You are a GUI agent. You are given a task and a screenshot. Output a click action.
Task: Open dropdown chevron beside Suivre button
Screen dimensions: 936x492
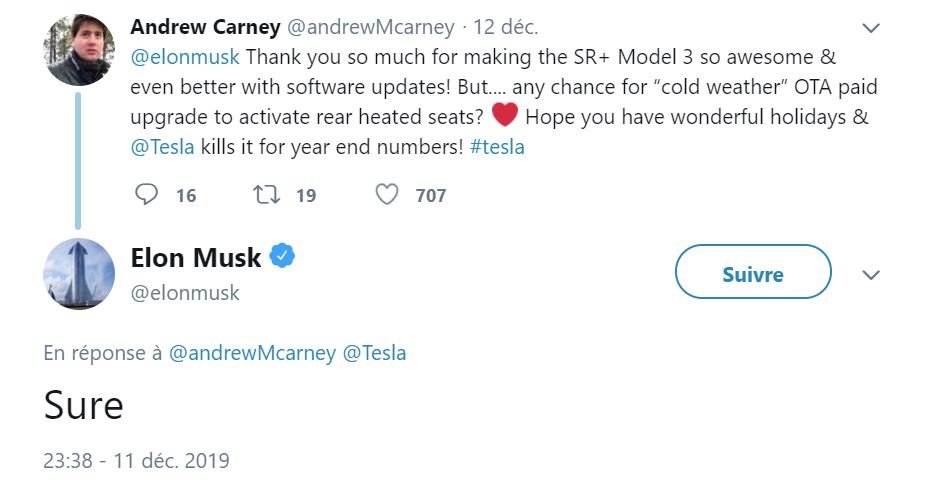tap(870, 275)
